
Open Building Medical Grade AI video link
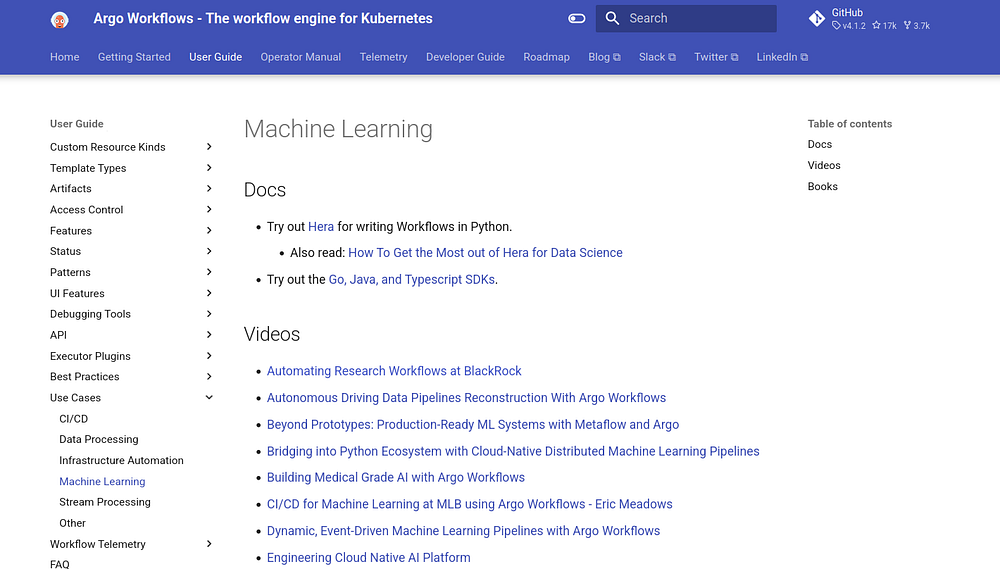coord(395,477)
